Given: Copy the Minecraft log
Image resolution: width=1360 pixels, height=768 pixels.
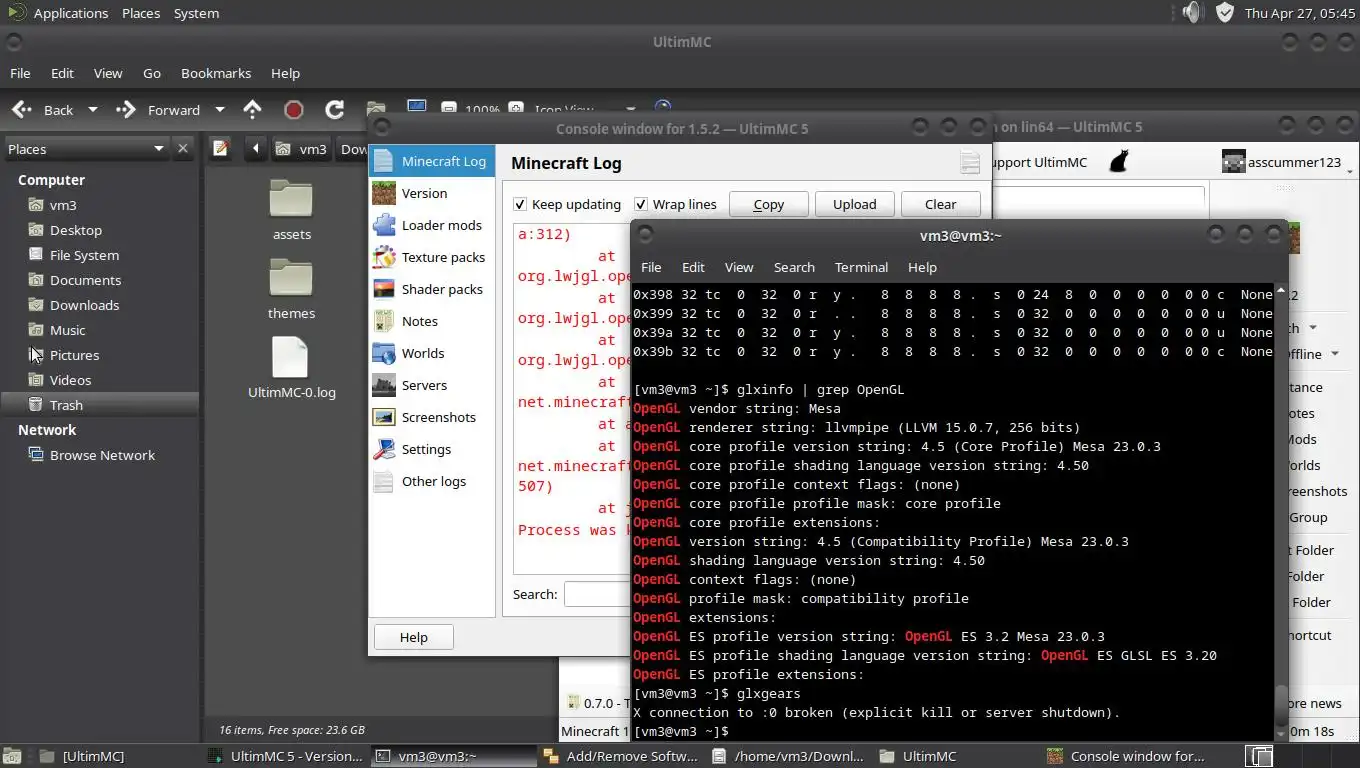Looking at the screenshot, I should (768, 204).
